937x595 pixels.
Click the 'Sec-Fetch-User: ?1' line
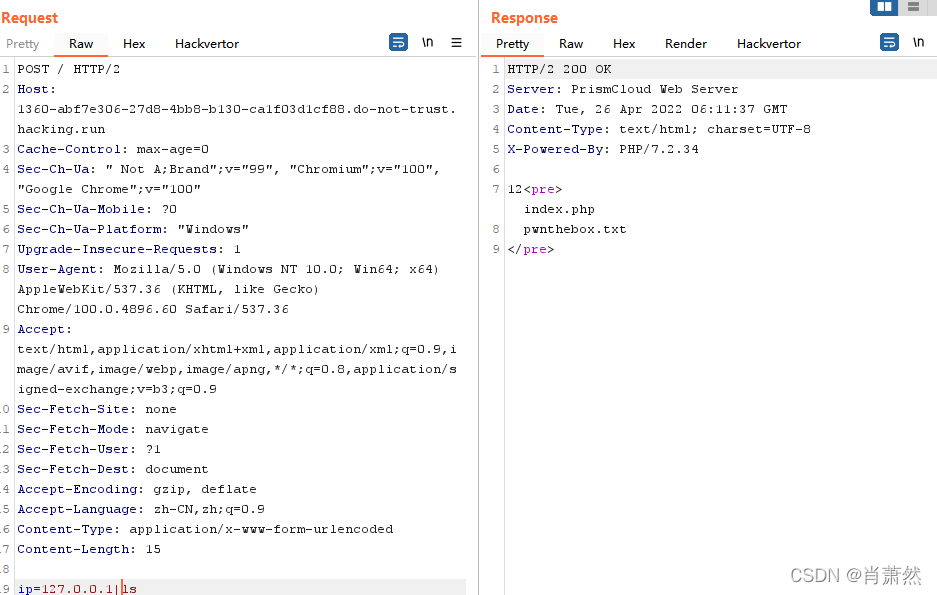coord(88,449)
